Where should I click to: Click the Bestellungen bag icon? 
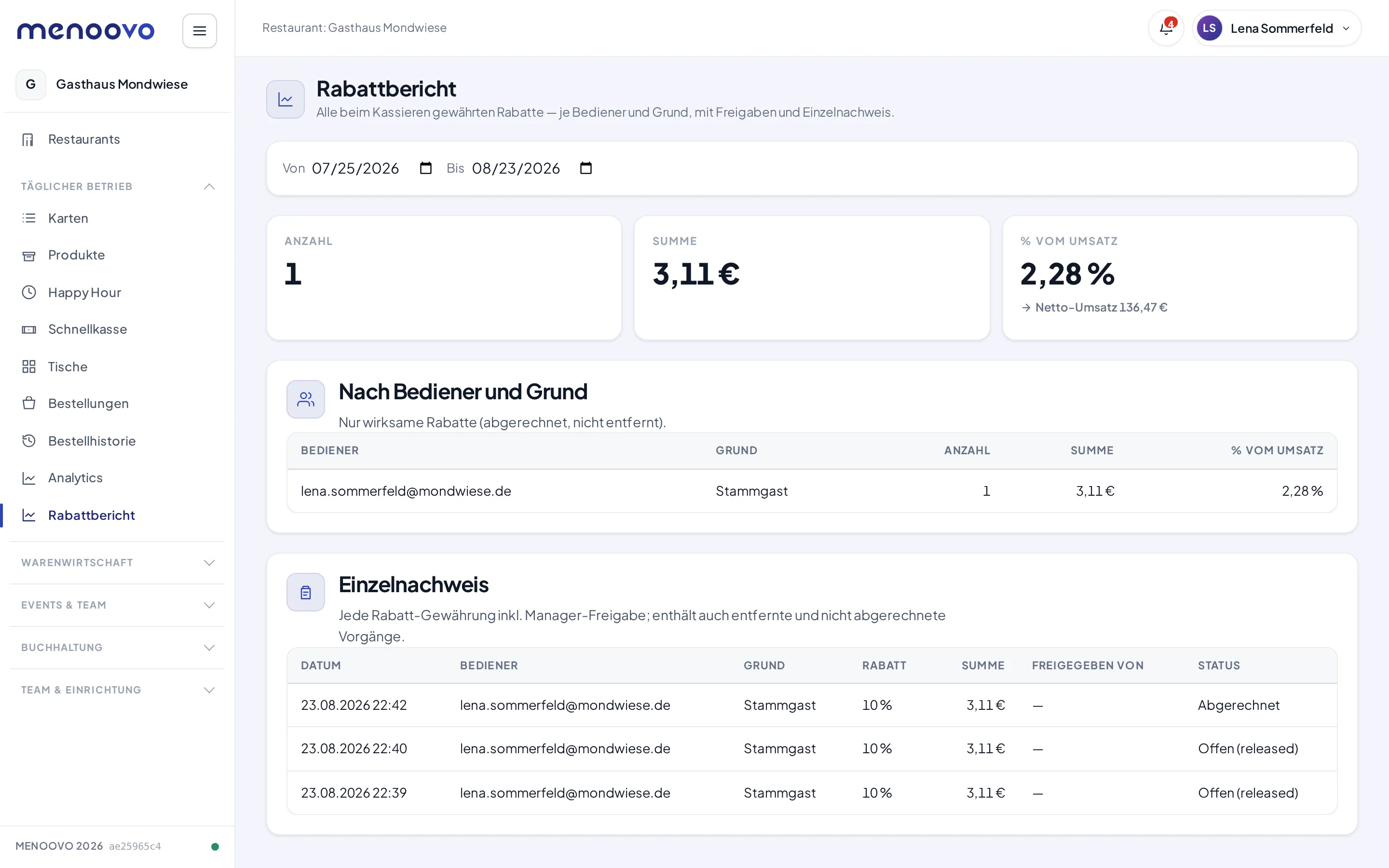tap(29, 404)
